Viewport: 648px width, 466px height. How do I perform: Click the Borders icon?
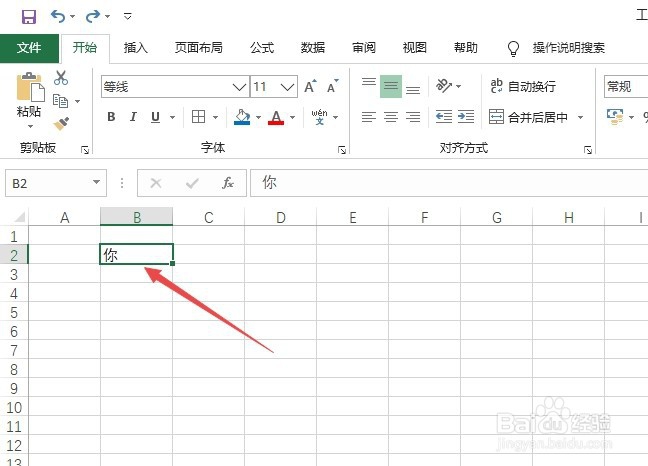coord(198,117)
